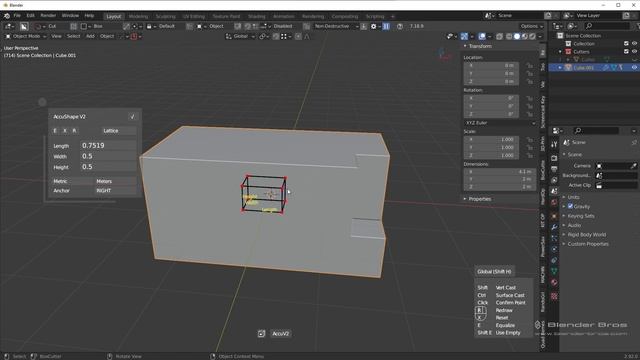Select solid viewport shading
Viewport: 640px width, 360px height.
point(517,36)
